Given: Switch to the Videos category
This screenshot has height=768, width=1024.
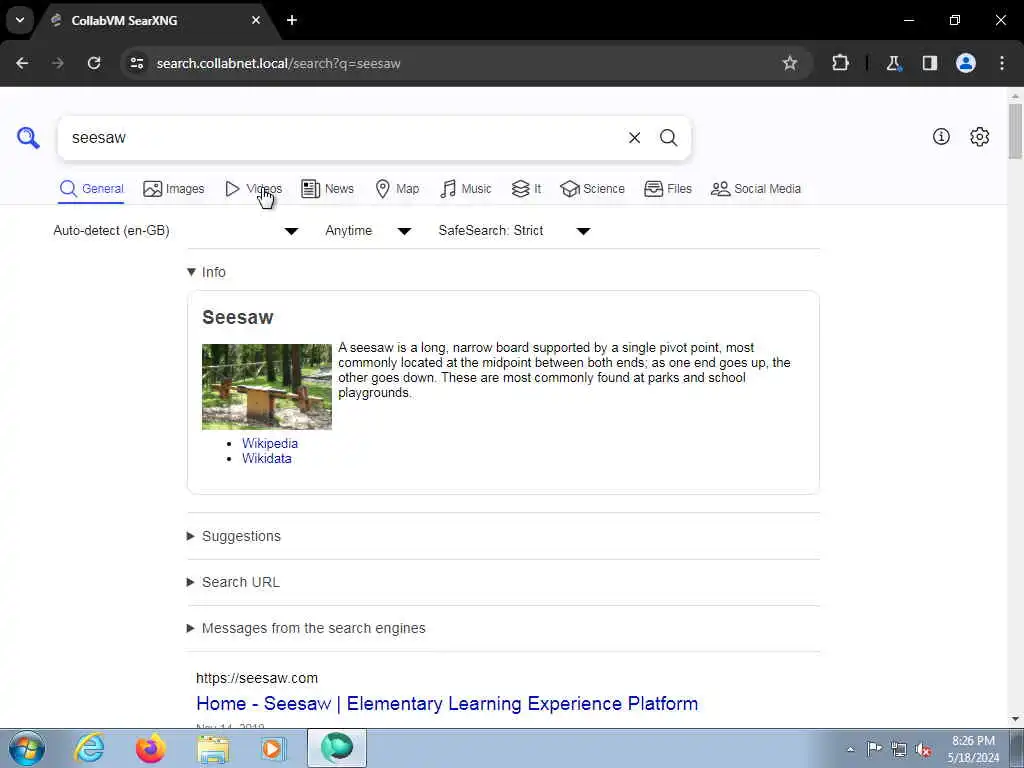Looking at the screenshot, I should tap(253, 189).
